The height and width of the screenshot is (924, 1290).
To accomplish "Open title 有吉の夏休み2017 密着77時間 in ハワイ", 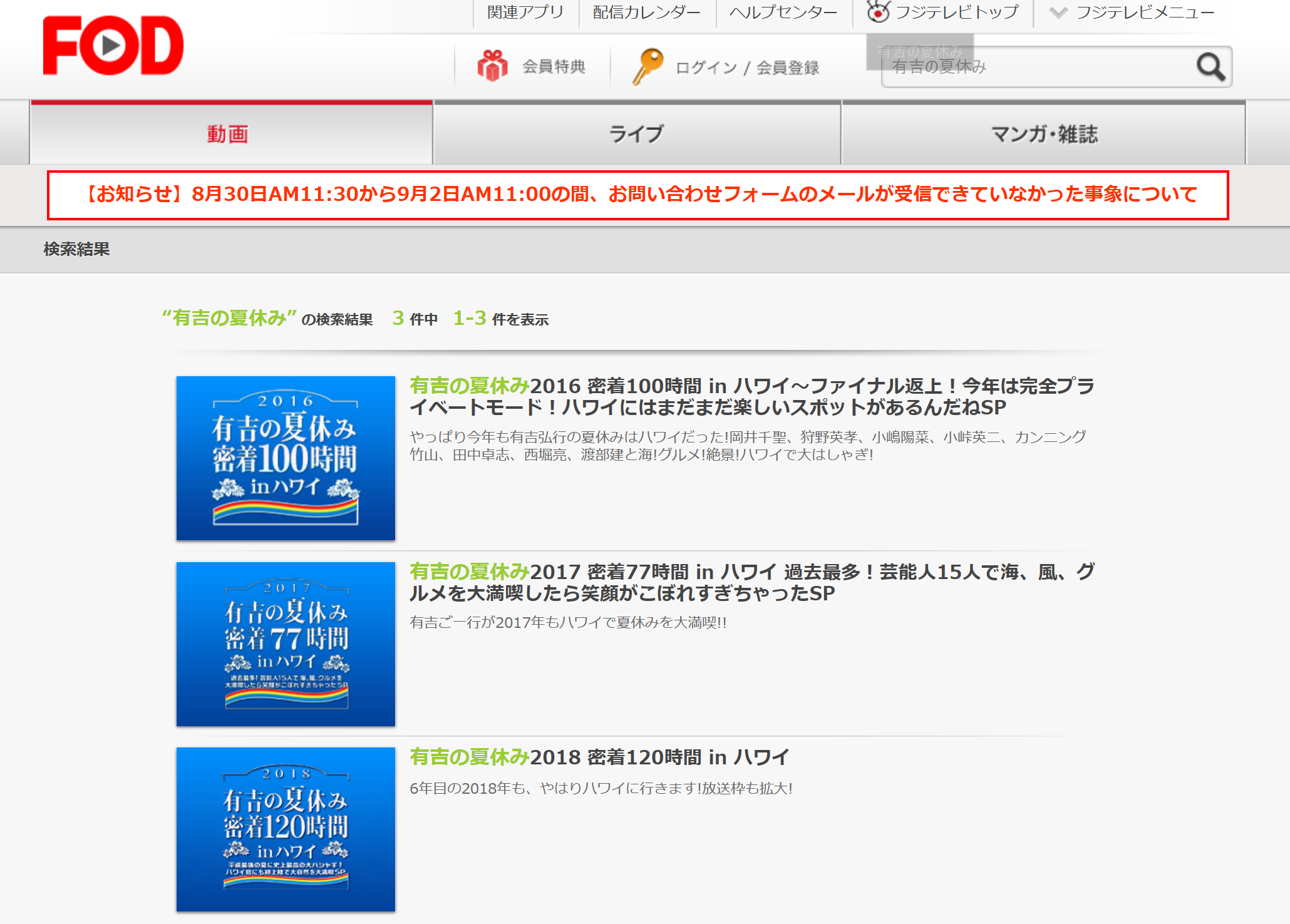I will pyautogui.click(x=752, y=582).
